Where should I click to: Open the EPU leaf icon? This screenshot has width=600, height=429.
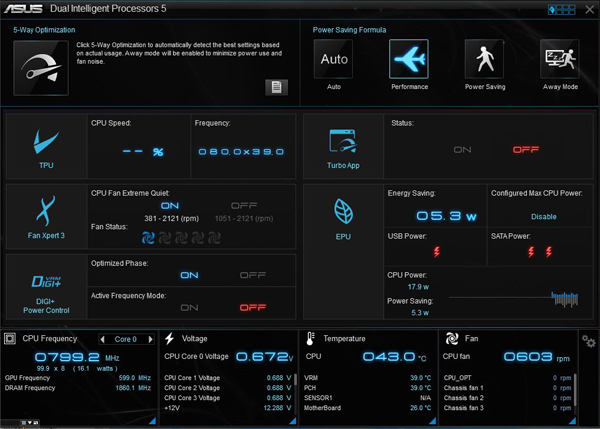tap(343, 211)
